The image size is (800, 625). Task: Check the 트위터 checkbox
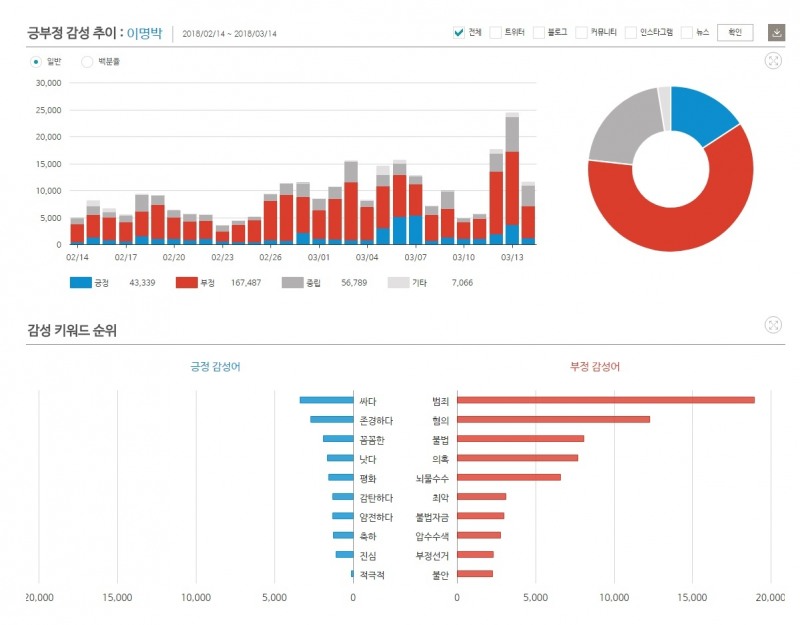[495, 32]
